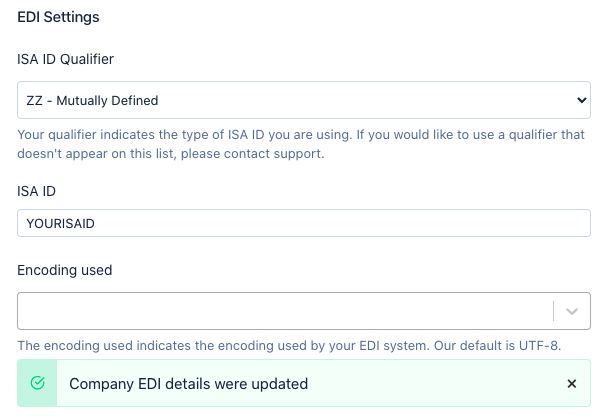The height and width of the screenshot is (416, 612).
Task: Click the 'Our default is UTF-8' hint
Action: [x=497, y=345]
